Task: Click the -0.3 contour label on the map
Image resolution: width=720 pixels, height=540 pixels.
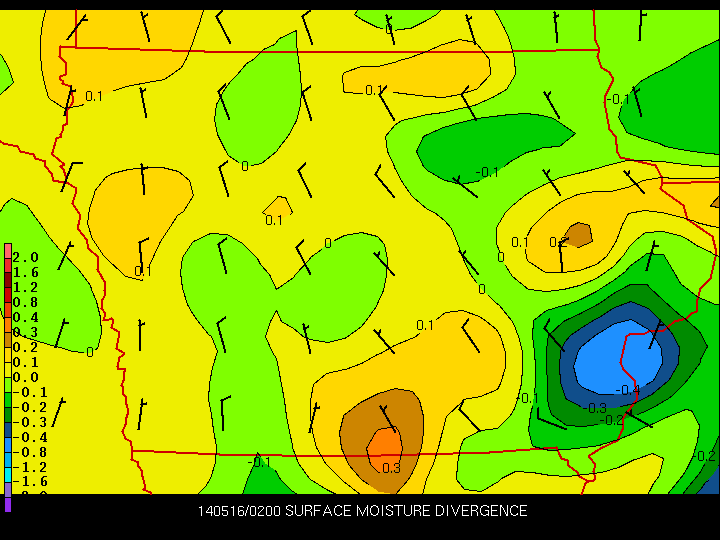Action: (595, 408)
